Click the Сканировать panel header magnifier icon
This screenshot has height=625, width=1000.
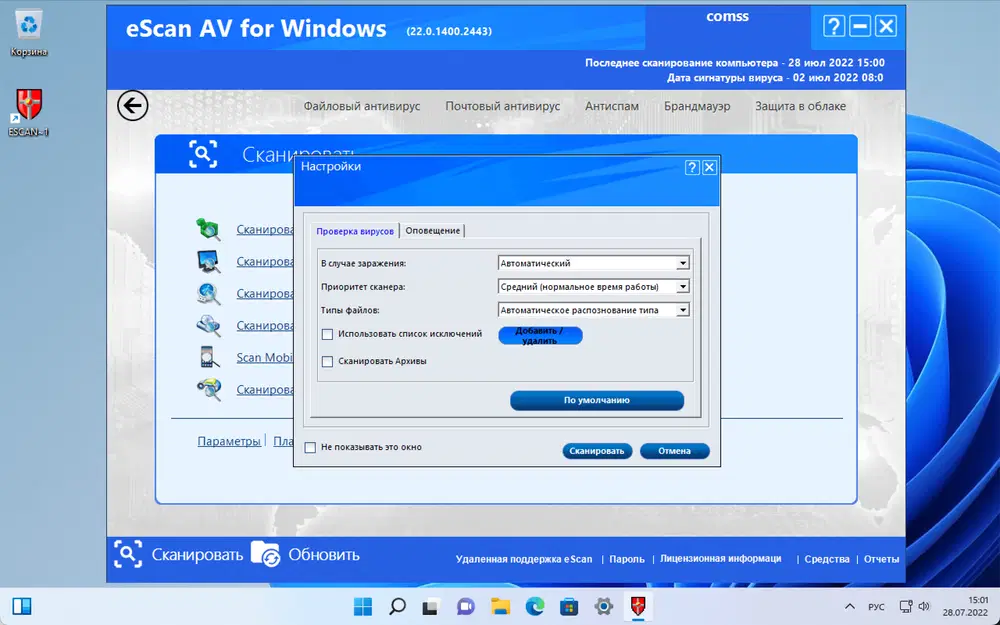(x=203, y=154)
